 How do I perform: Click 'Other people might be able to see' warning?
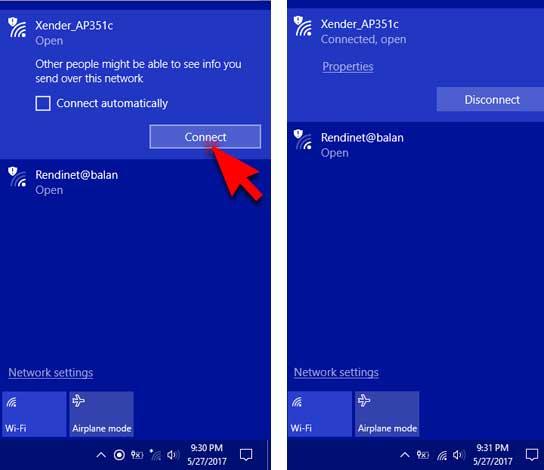click(x=138, y=71)
